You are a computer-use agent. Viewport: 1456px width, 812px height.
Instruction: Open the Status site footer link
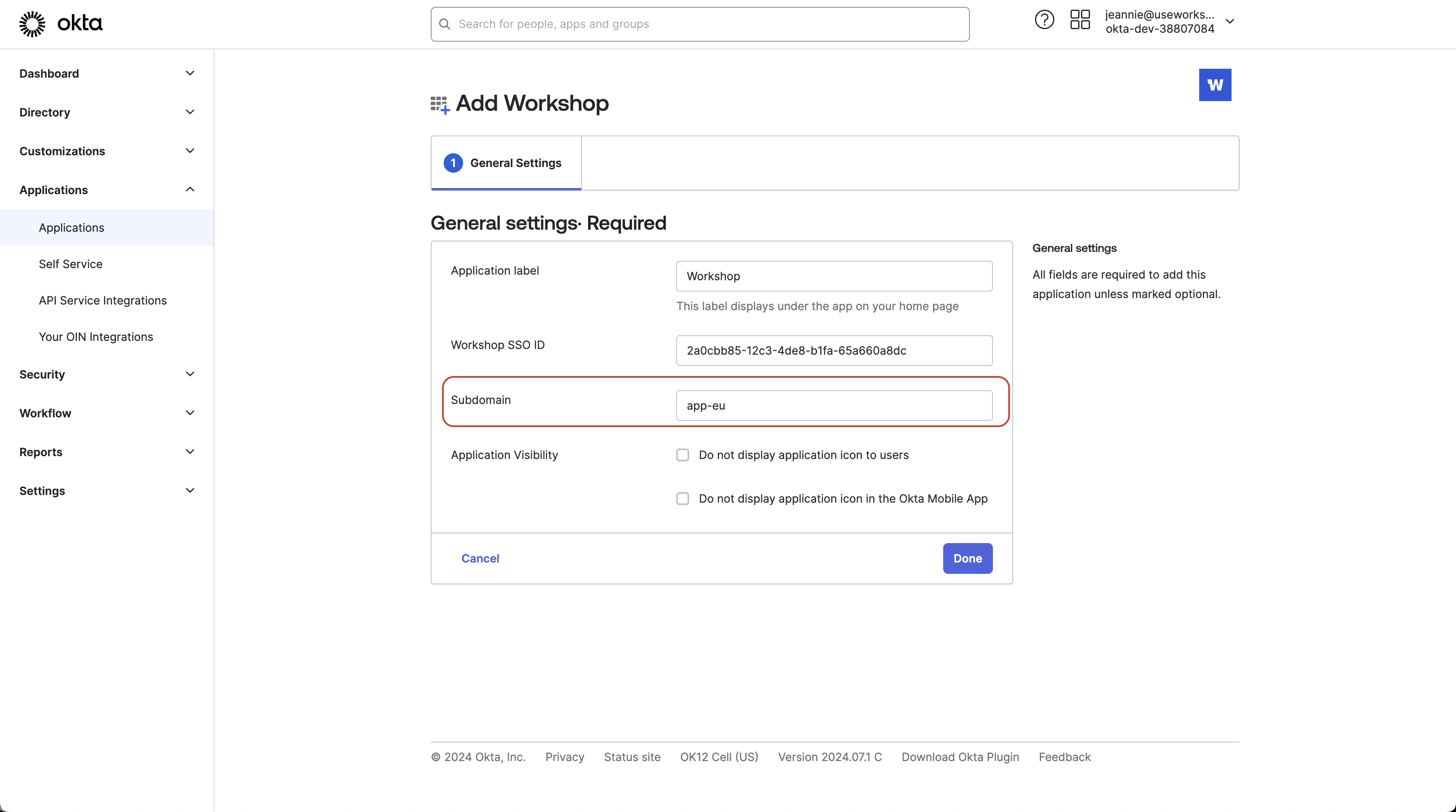coord(632,757)
